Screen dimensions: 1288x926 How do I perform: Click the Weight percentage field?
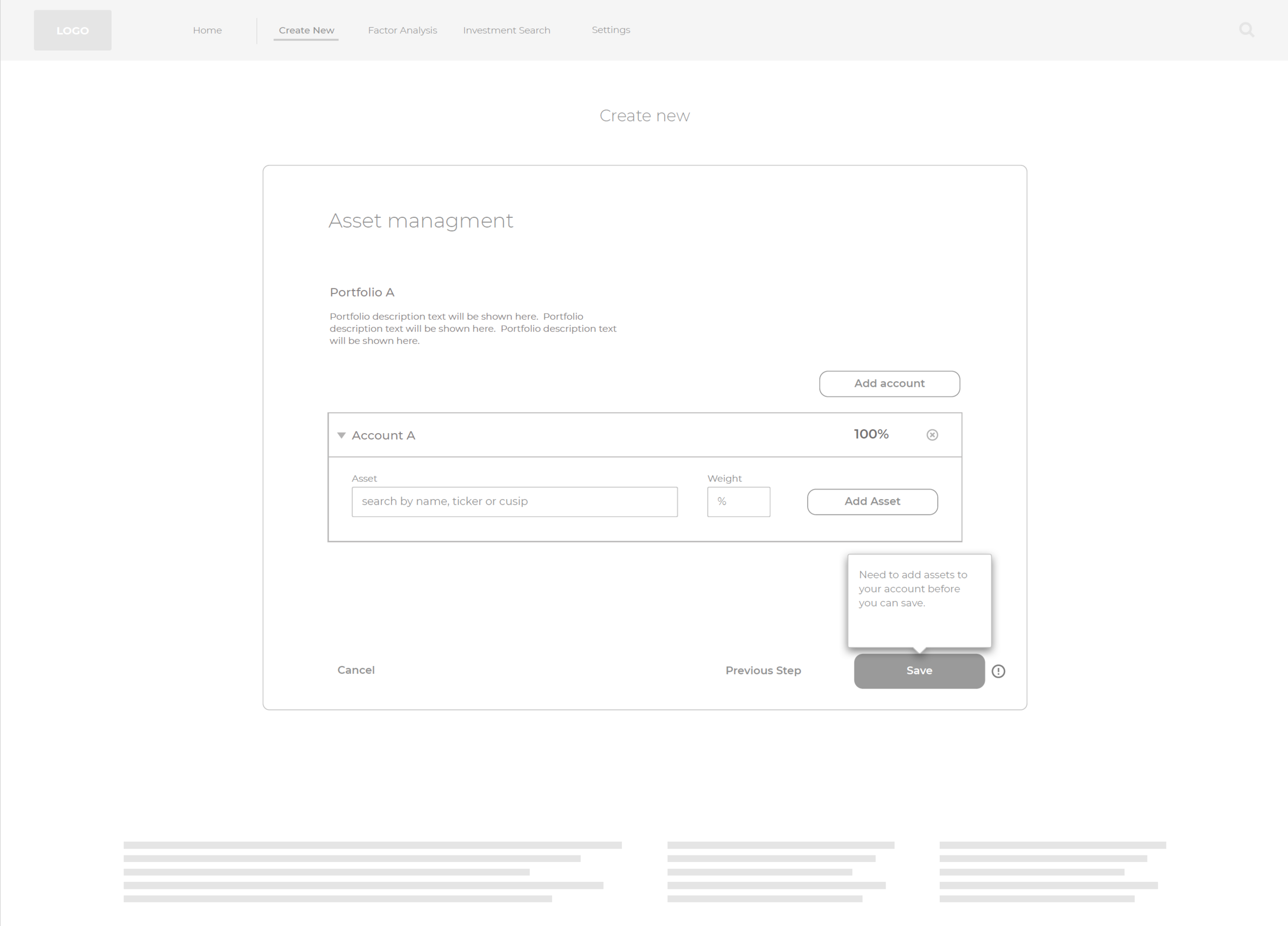738,502
